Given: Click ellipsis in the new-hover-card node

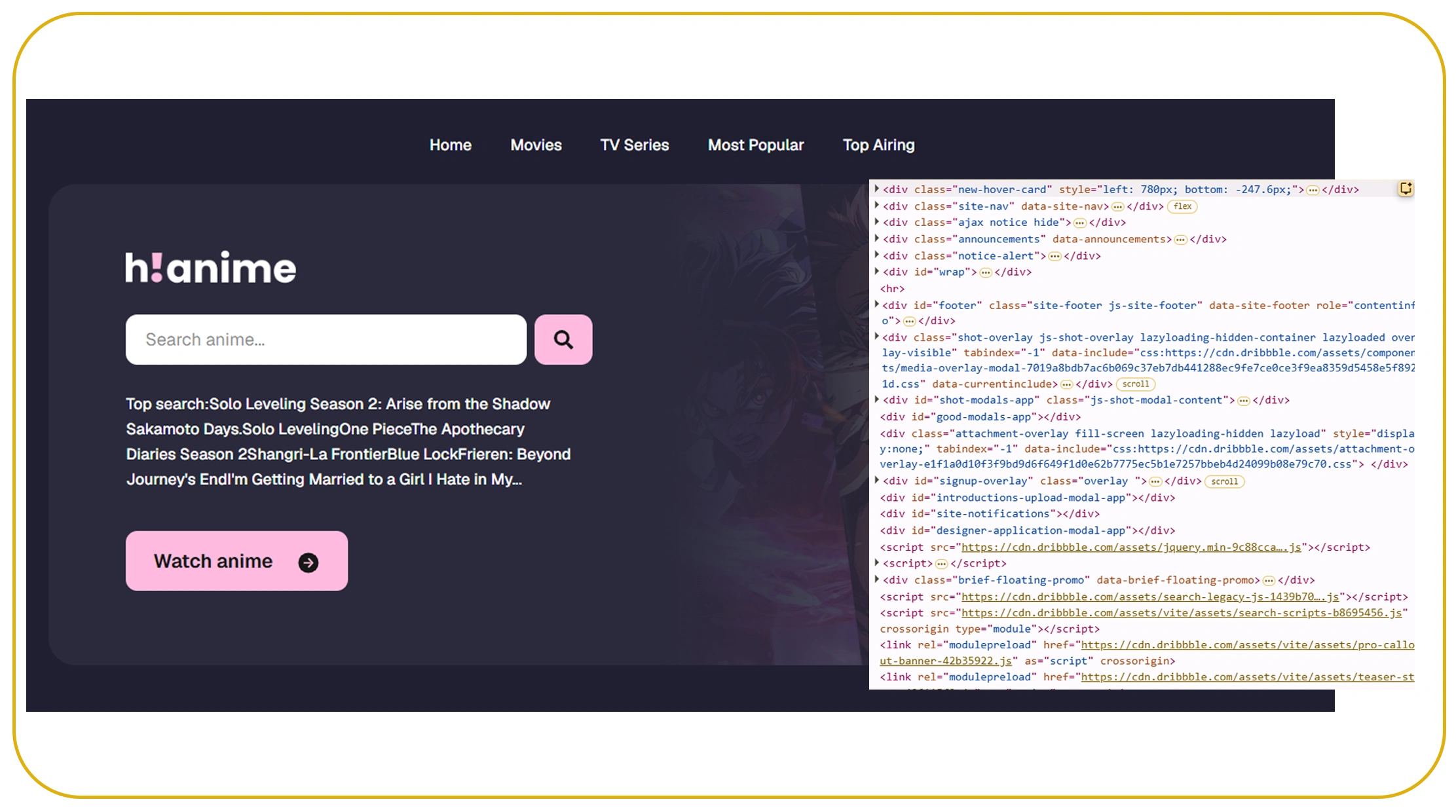Looking at the screenshot, I should (1313, 190).
